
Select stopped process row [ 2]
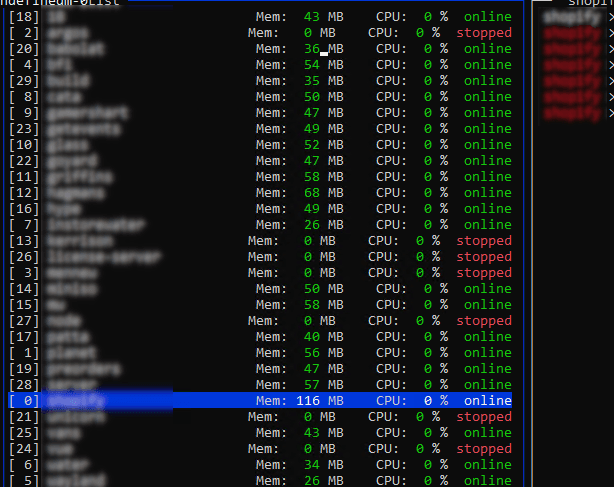pyautogui.click(x=260, y=33)
